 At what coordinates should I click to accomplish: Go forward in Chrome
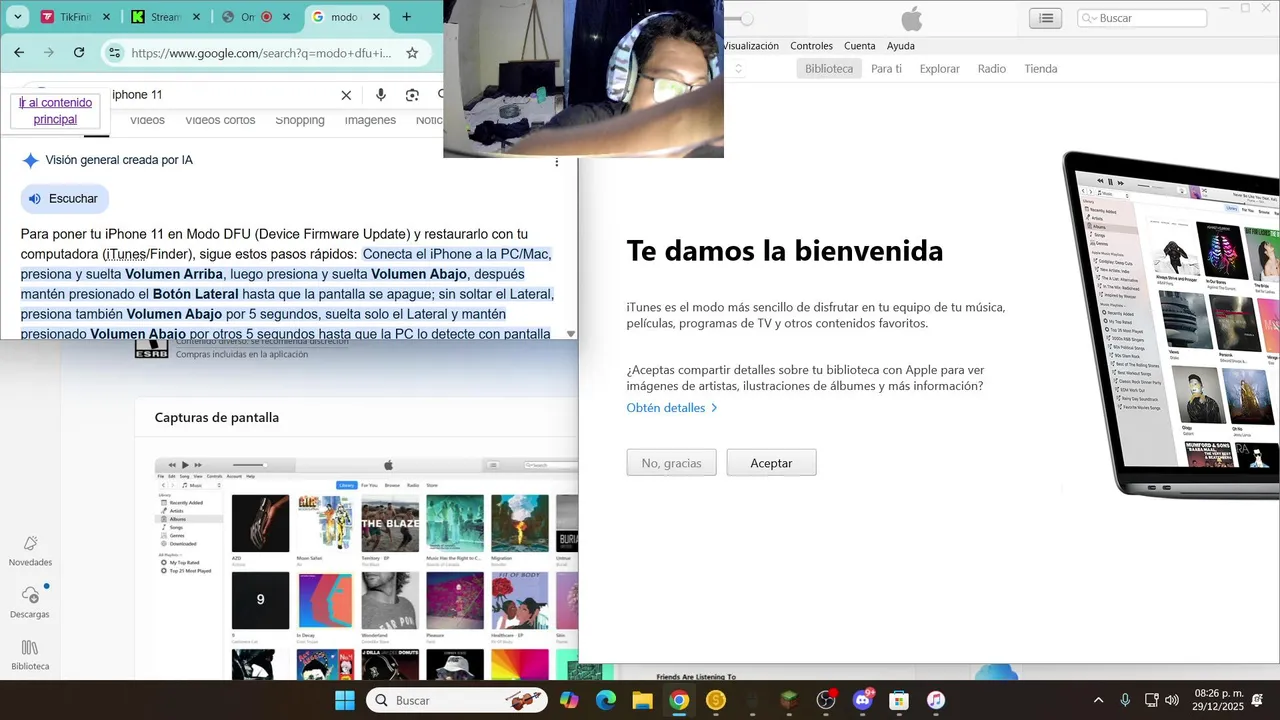tap(49, 53)
